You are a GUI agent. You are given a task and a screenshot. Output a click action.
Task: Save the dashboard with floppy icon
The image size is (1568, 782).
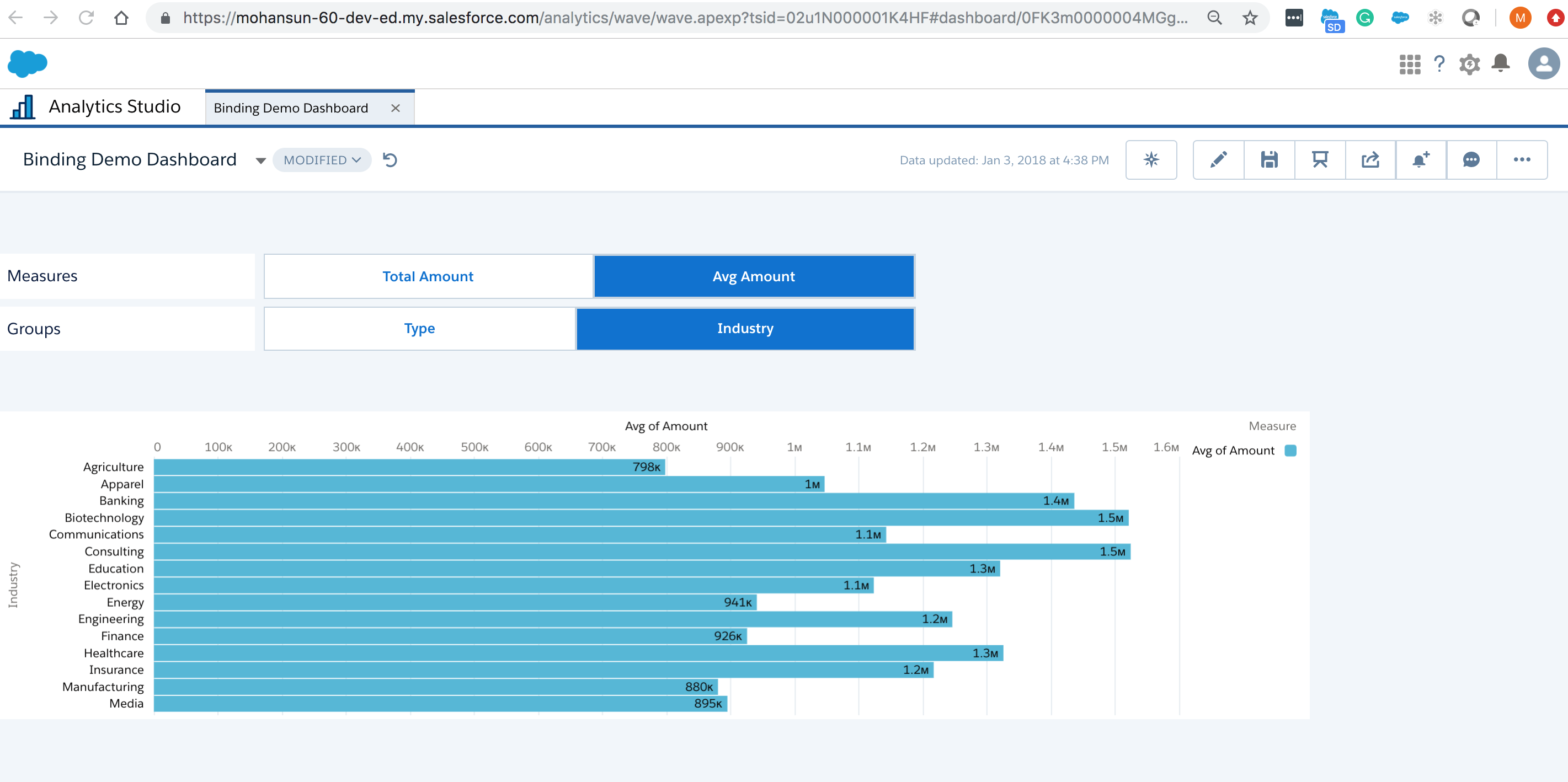(x=1269, y=159)
